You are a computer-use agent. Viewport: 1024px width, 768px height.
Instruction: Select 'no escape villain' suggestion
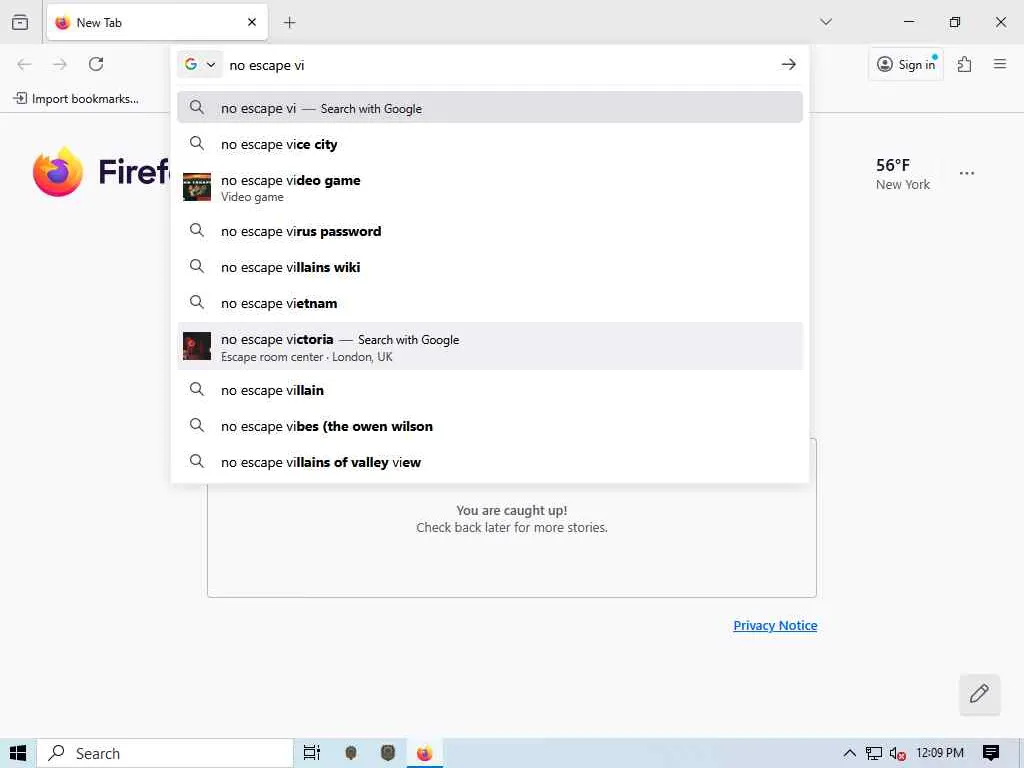coord(490,390)
